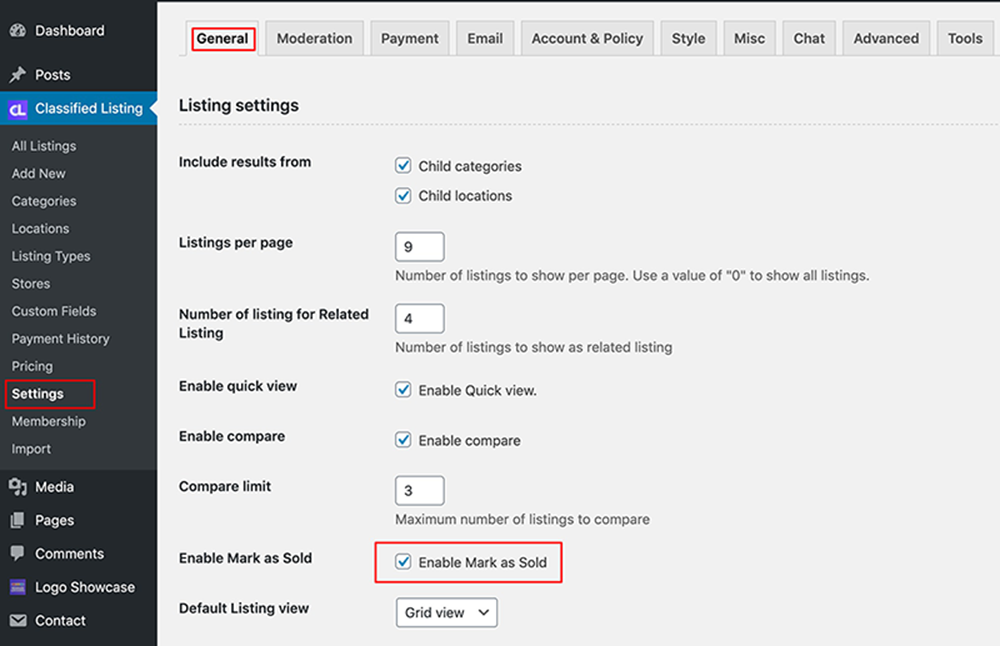Open Custom Fields page
The height and width of the screenshot is (646, 1000).
[x=54, y=311]
